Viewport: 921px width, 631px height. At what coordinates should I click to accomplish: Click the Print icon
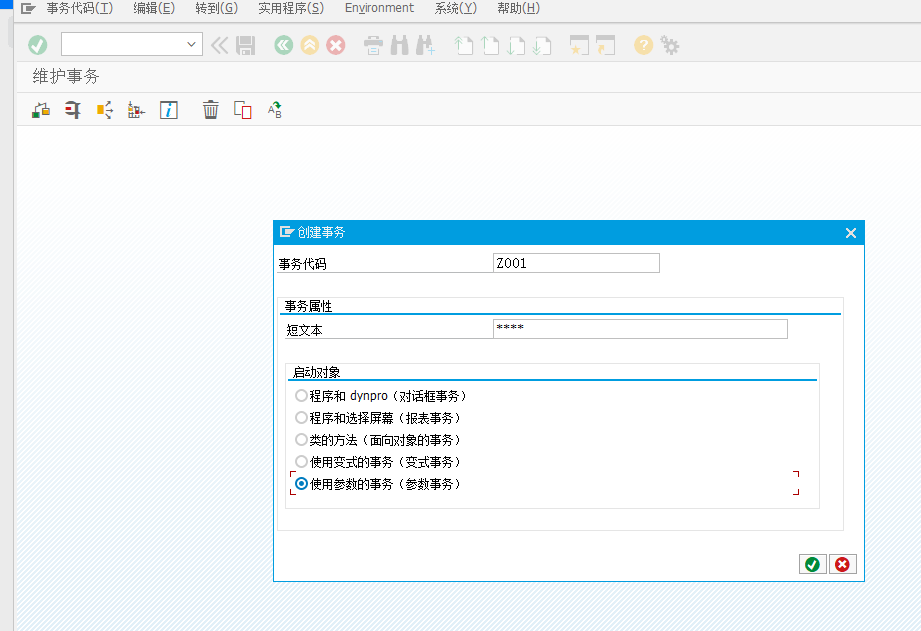[373, 45]
